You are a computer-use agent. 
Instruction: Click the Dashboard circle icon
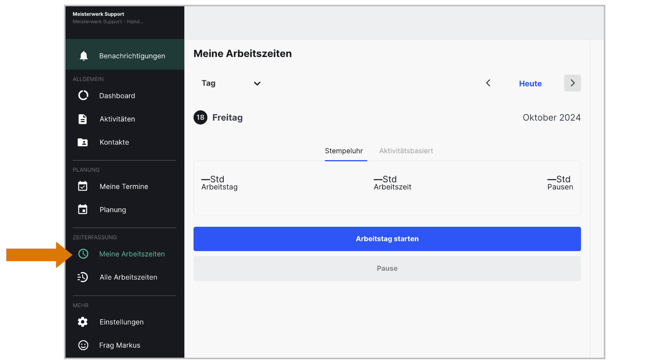click(83, 95)
